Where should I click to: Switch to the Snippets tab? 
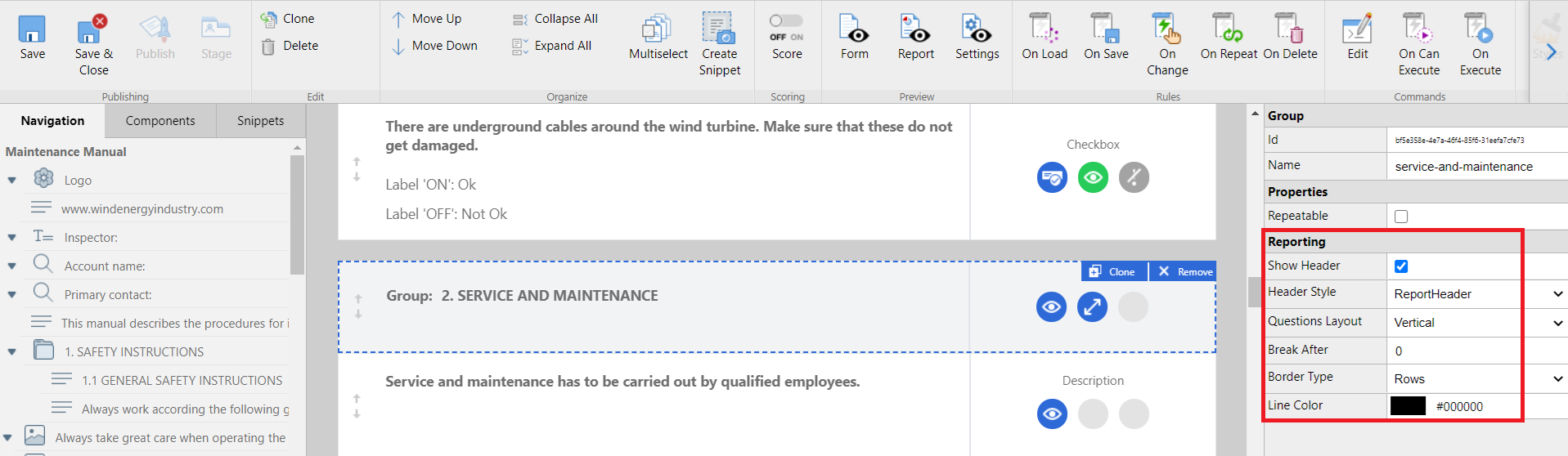[x=260, y=121]
